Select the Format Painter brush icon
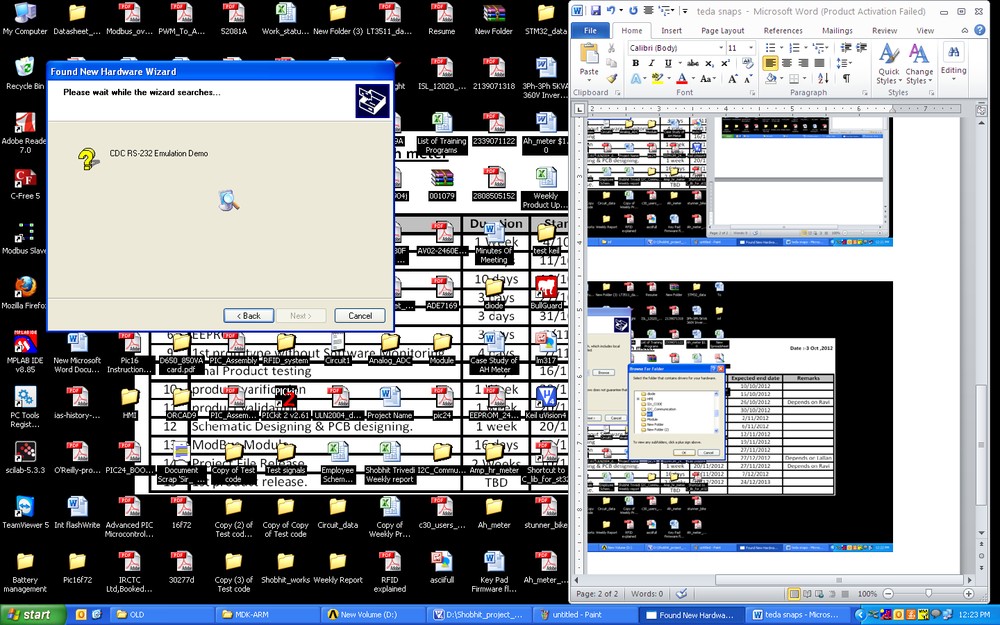Viewport: 1000px width, 625px height. [612, 78]
